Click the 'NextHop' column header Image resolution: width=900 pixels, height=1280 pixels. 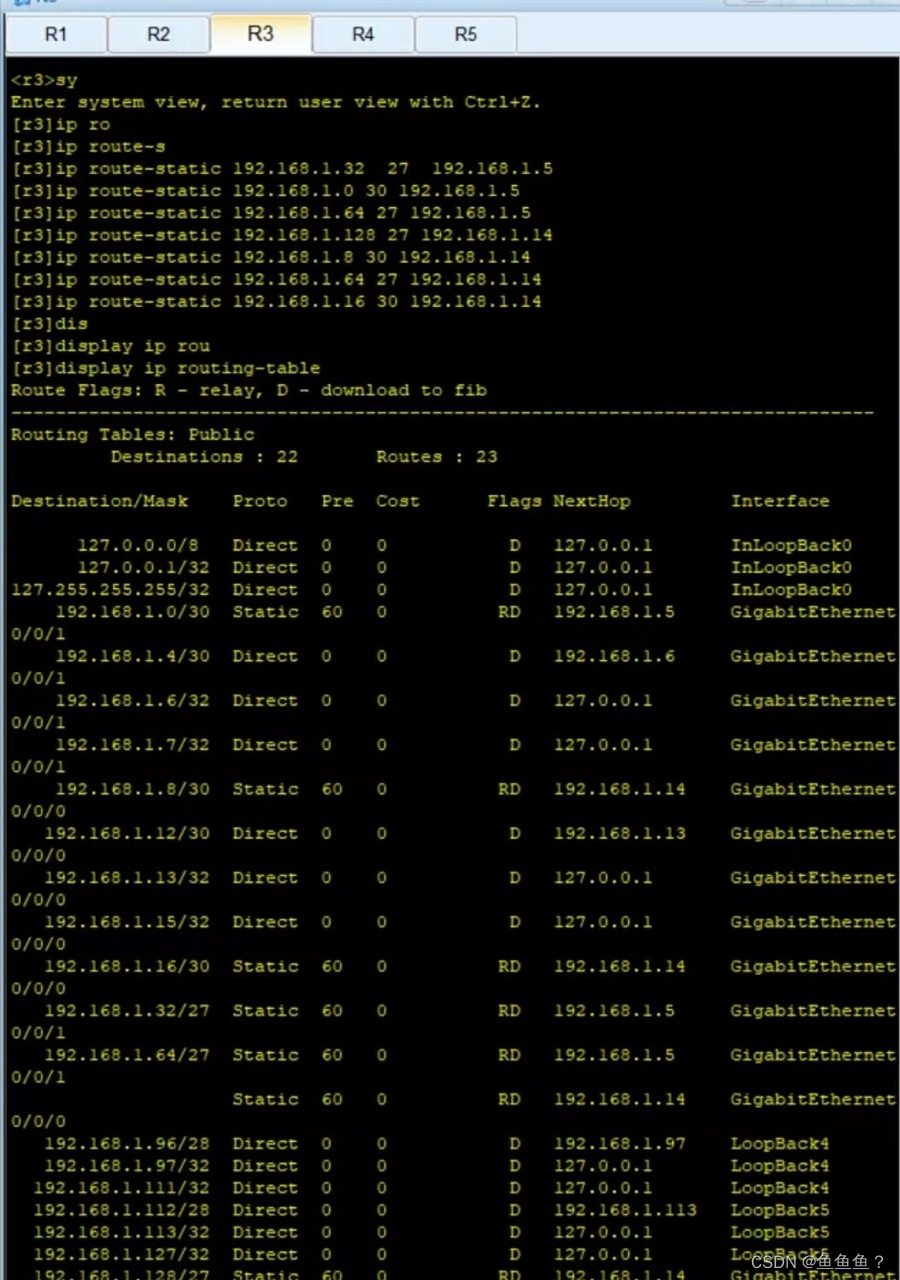[592, 501]
